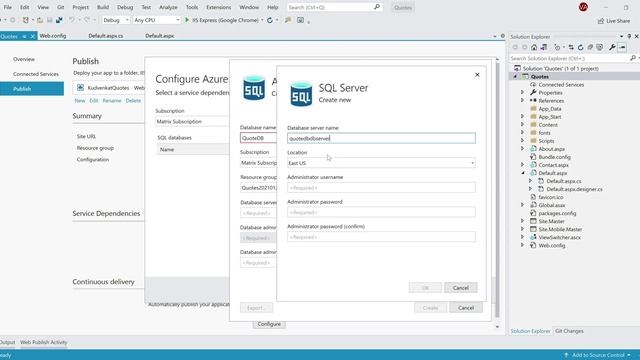Click the icon right of the browser refresh dropdown
Screen dimensions: 640x360
[x=288, y=20]
